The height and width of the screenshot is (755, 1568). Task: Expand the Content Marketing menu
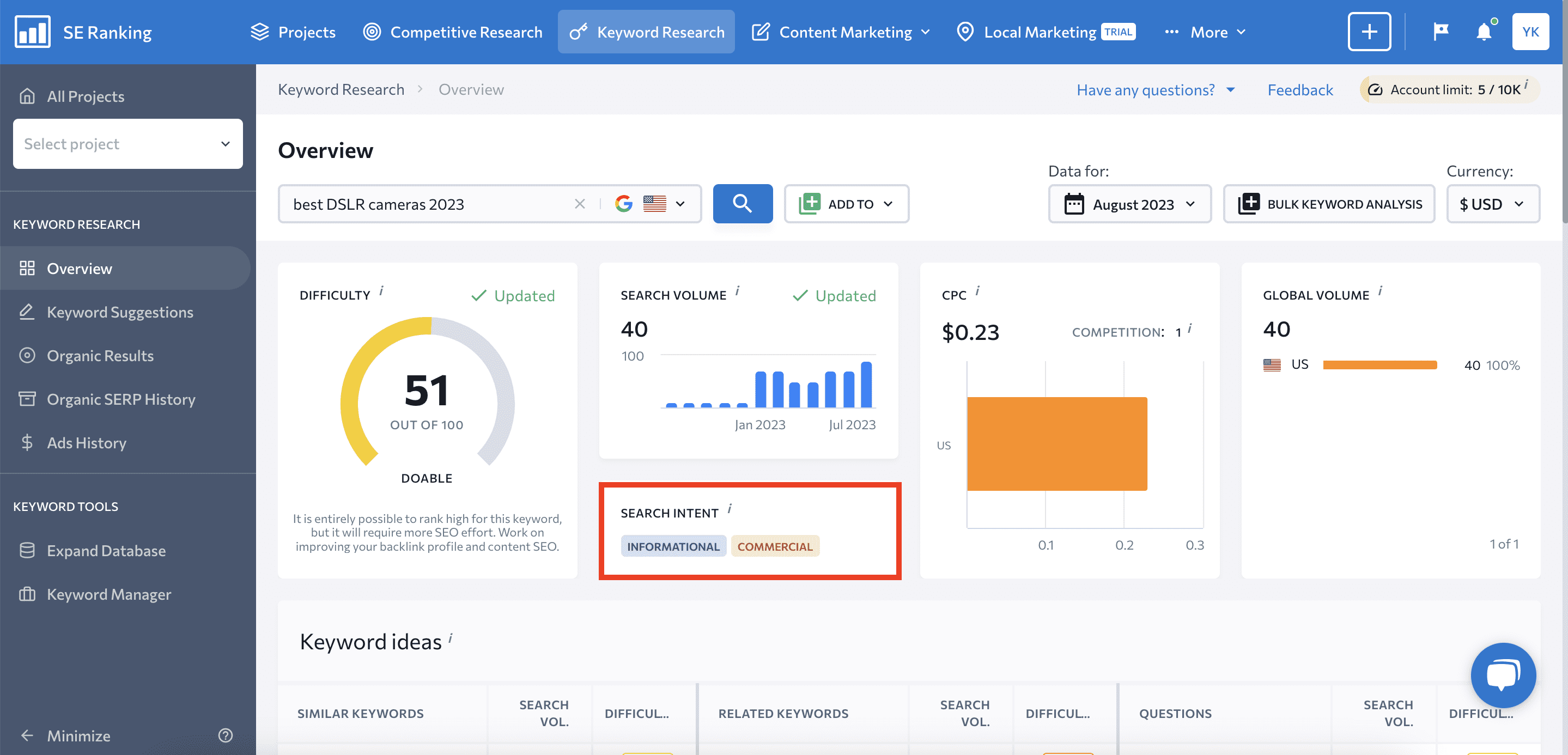click(841, 32)
